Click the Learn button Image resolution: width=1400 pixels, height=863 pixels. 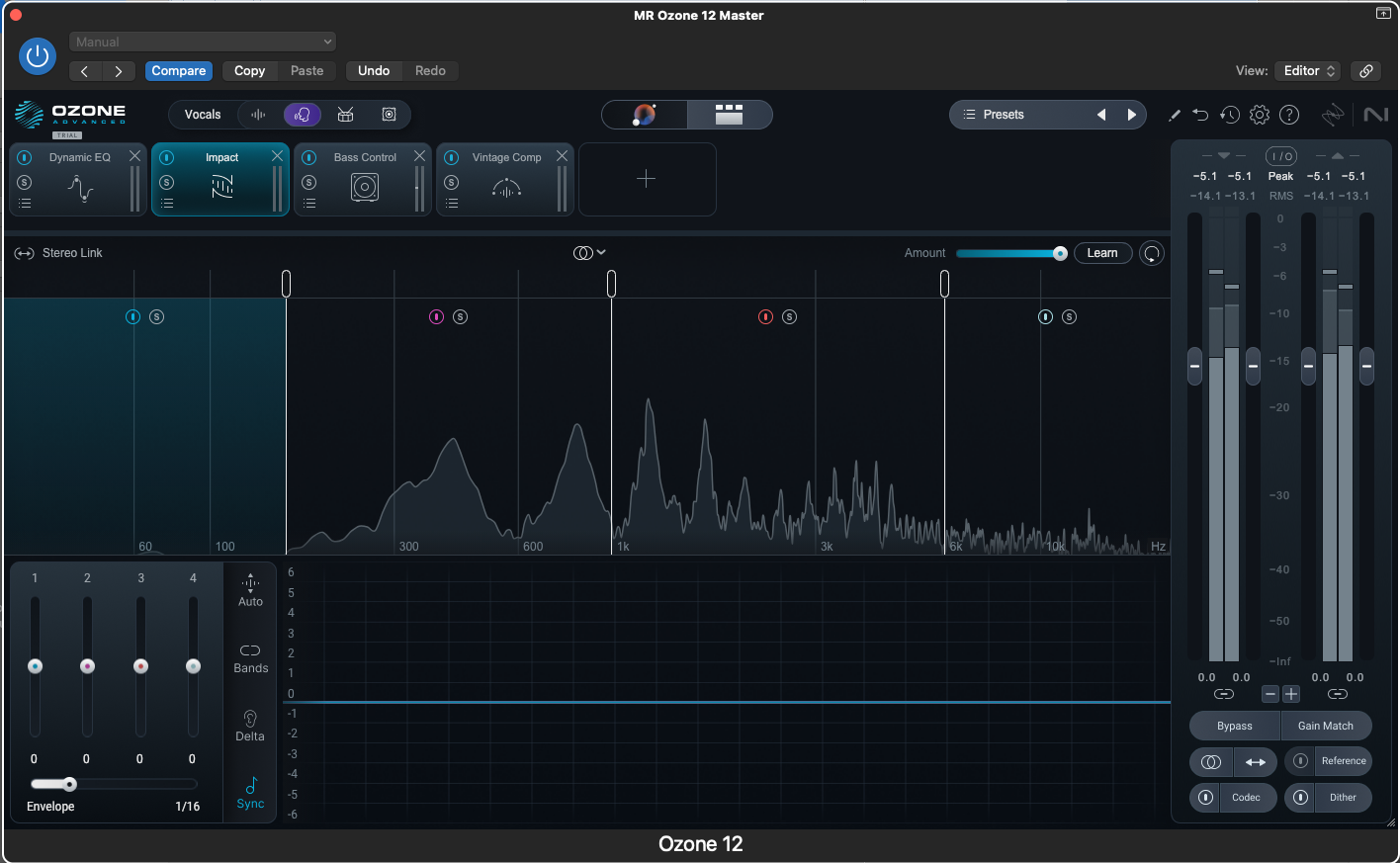click(1102, 253)
